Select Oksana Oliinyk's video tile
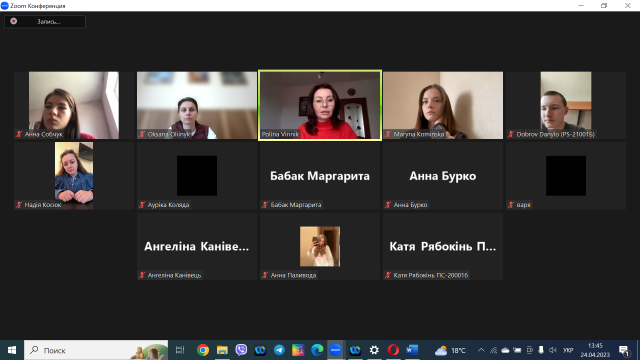 click(197, 105)
